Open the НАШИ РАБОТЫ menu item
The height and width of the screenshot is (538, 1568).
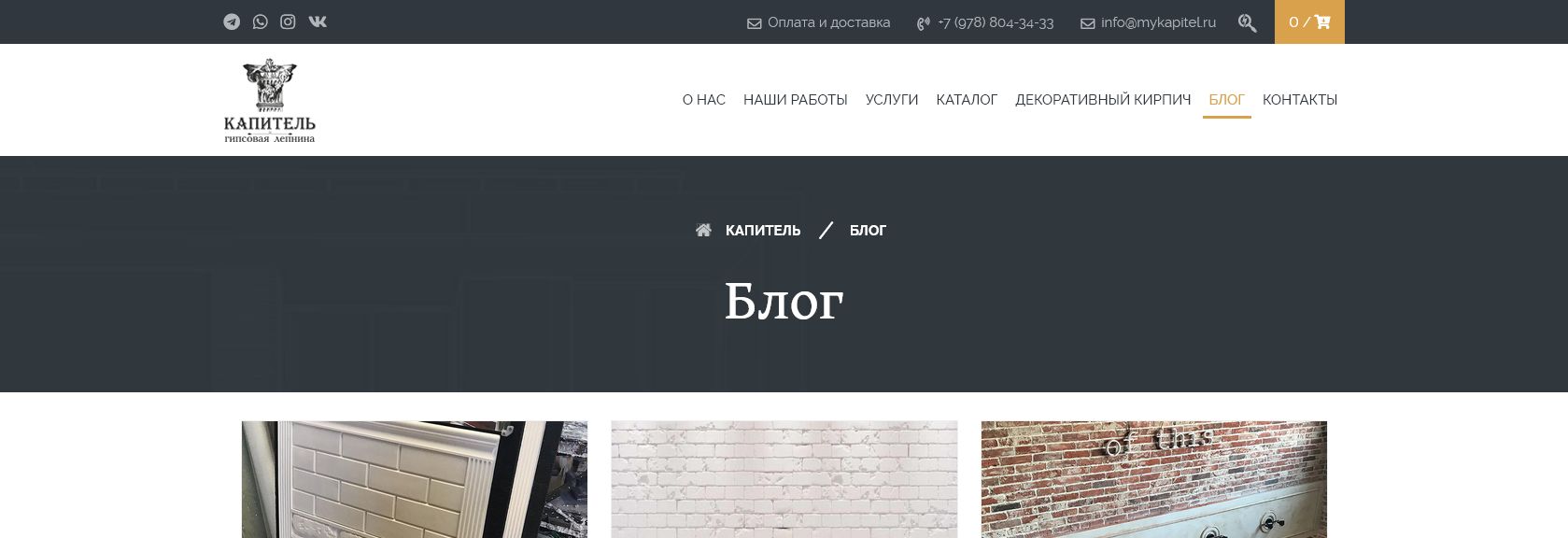[x=796, y=100]
